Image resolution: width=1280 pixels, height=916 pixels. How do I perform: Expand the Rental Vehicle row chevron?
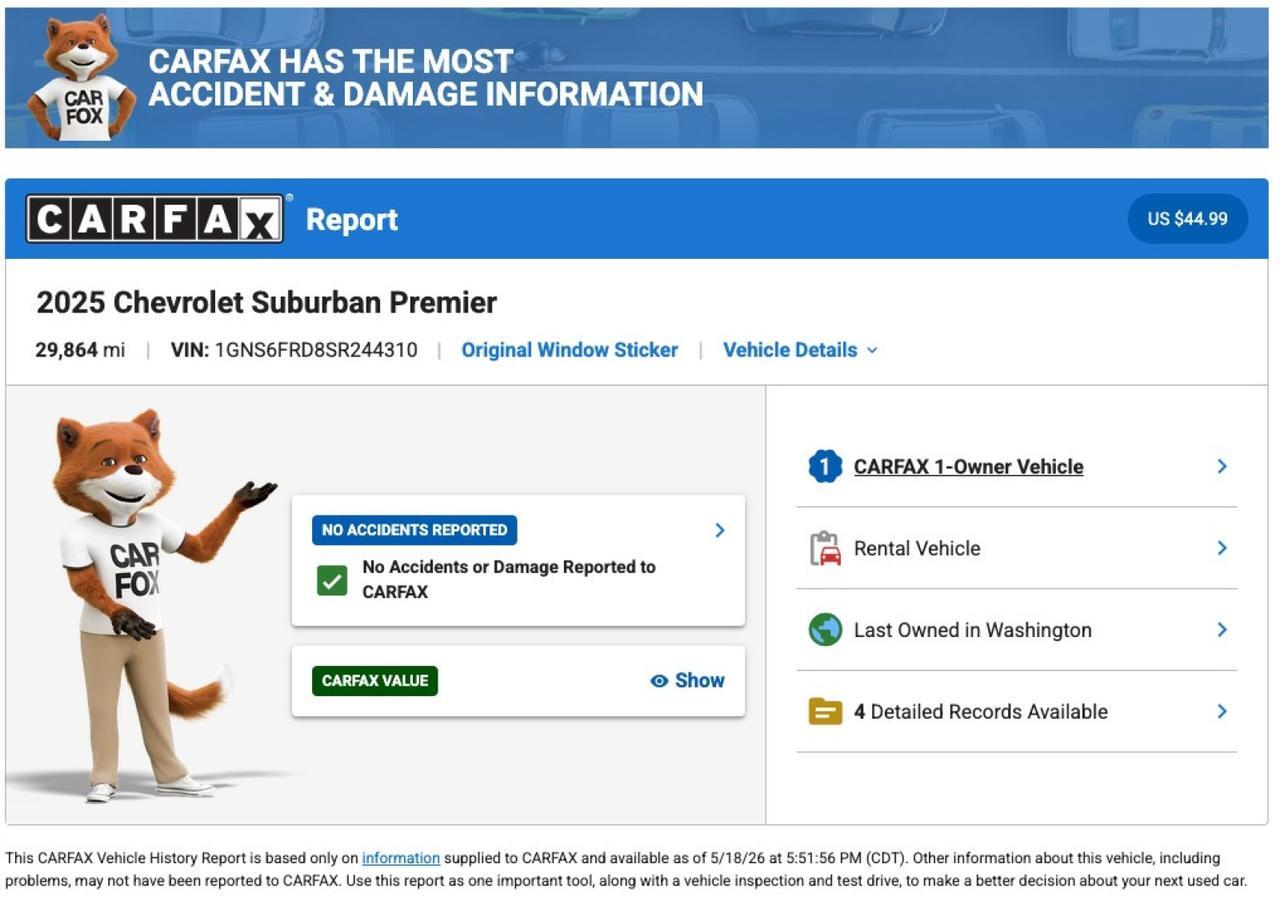1222,548
